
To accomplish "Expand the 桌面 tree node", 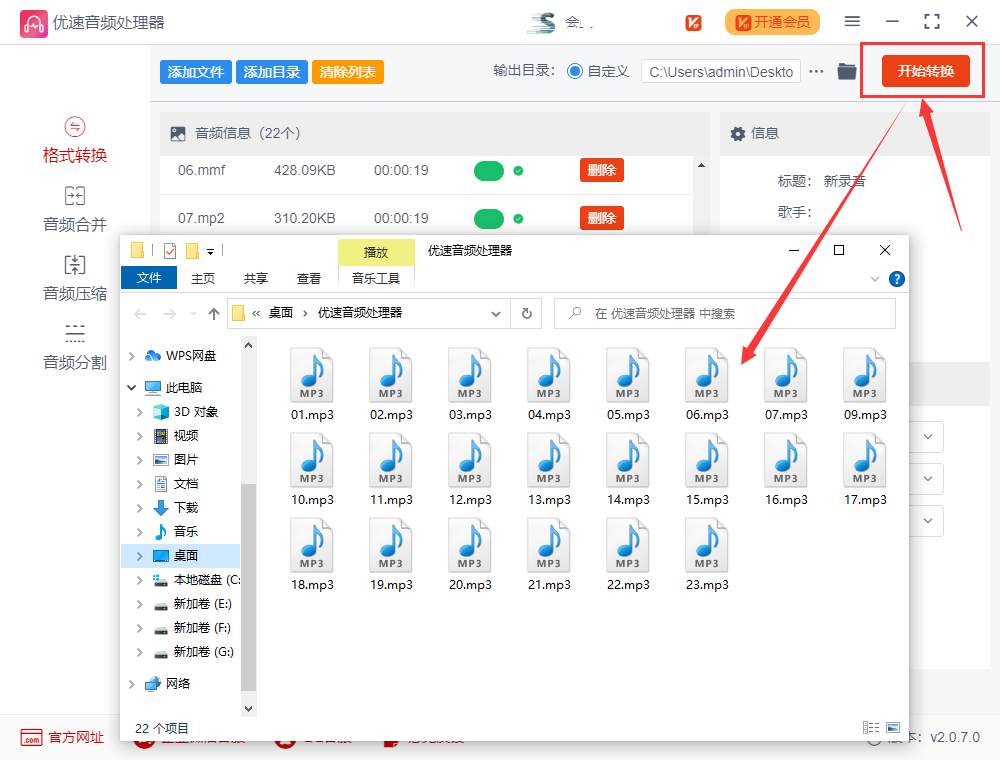I will 140,556.
